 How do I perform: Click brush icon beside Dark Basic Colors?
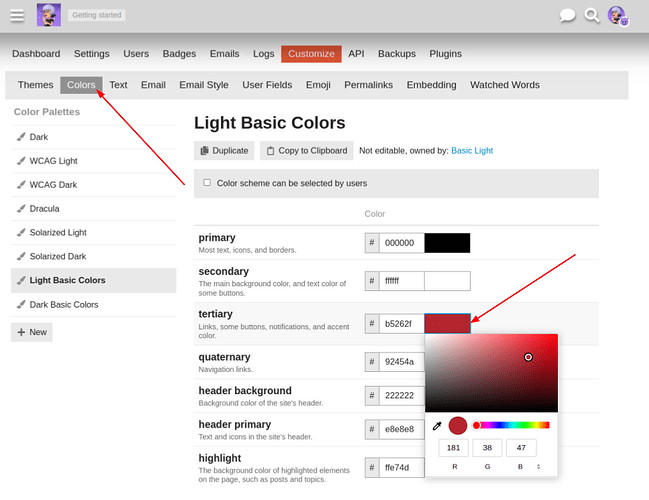[21, 305]
